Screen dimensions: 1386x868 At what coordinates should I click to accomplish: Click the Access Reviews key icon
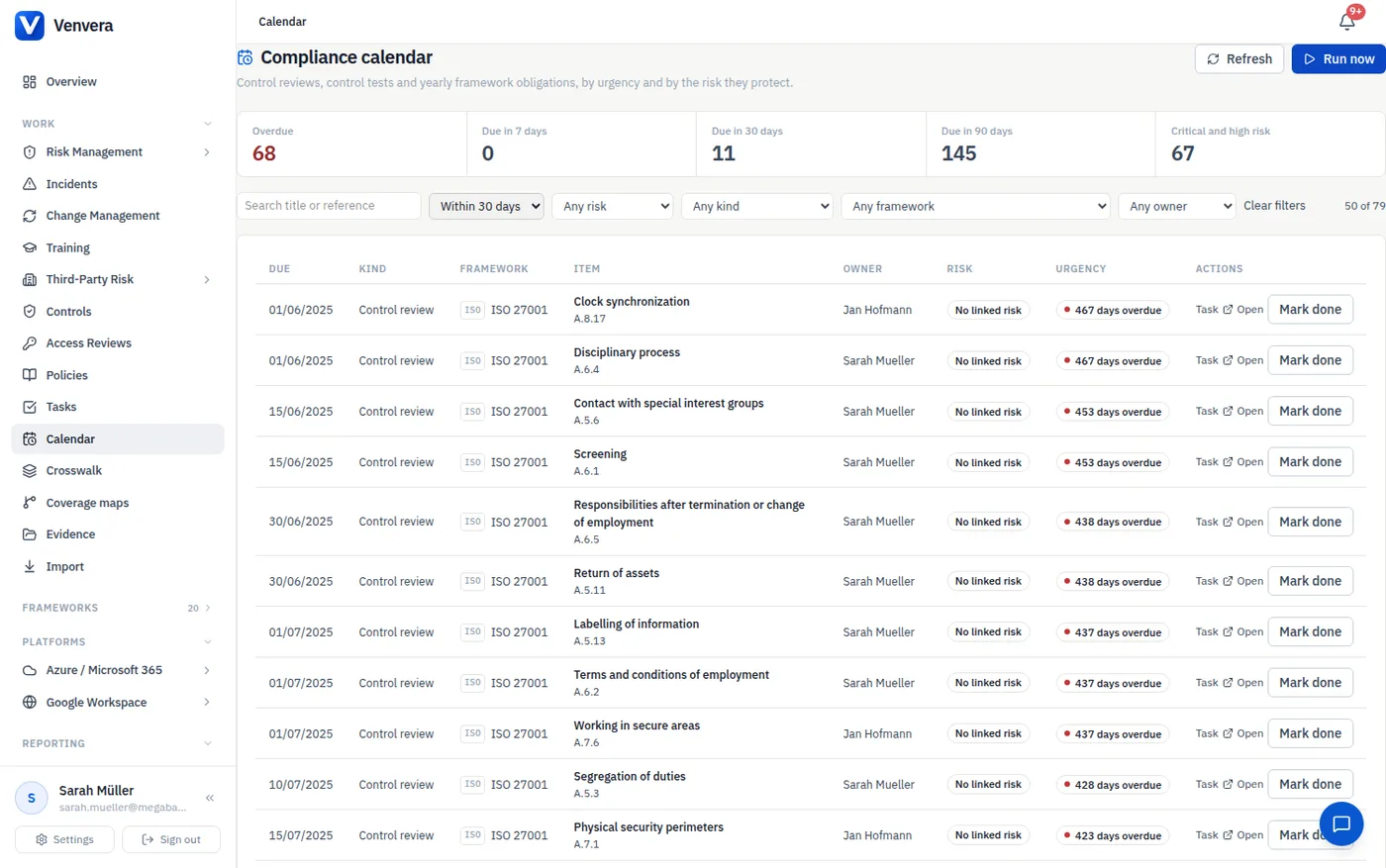pos(30,343)
